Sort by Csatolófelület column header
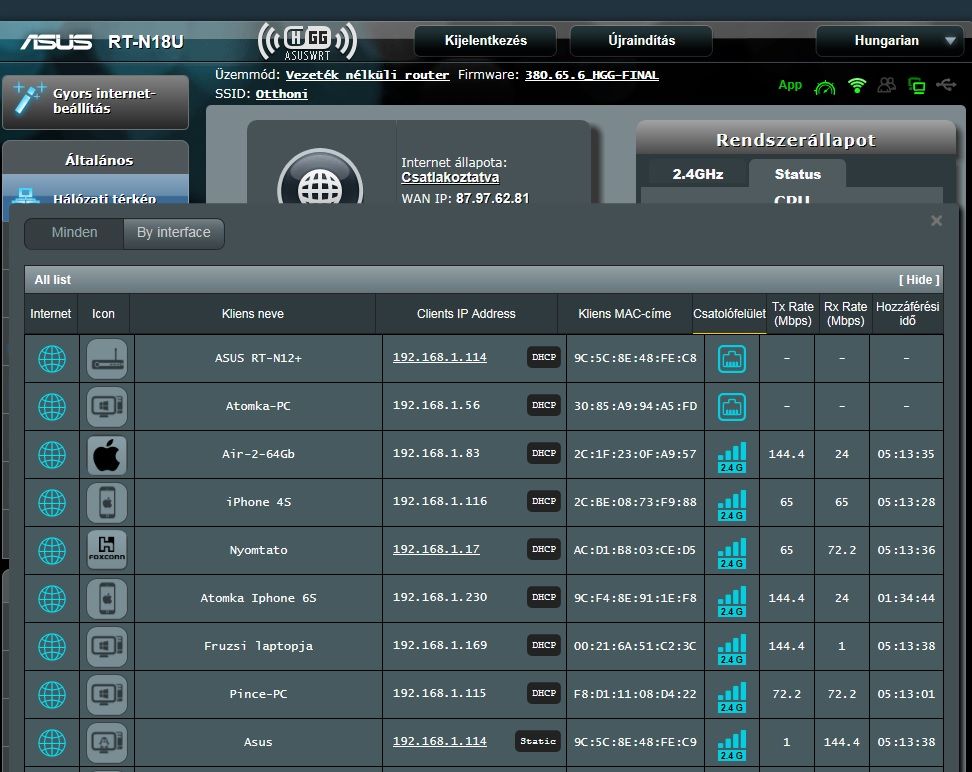The image size is (972, 772). point(729,314)
